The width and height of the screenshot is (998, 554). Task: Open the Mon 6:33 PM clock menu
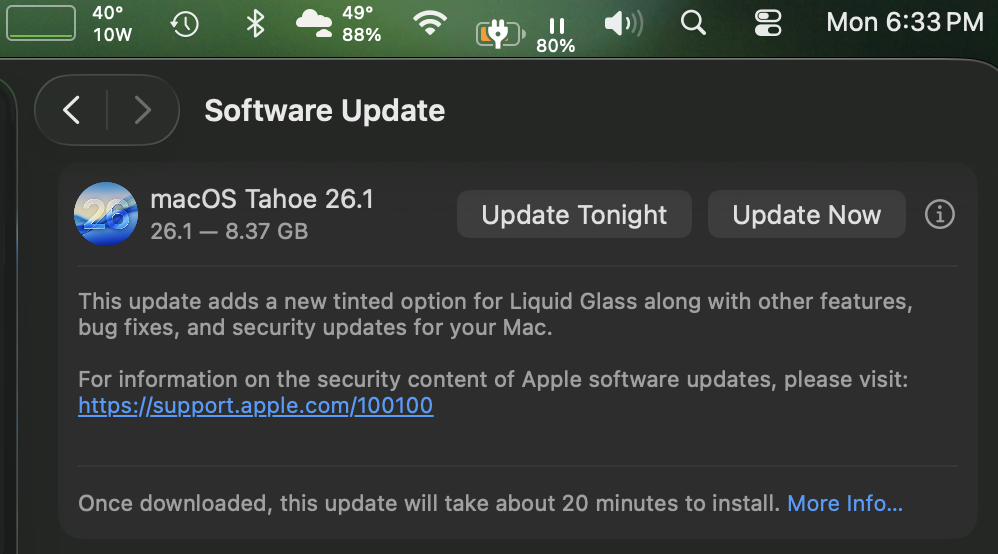click(904, 23)
